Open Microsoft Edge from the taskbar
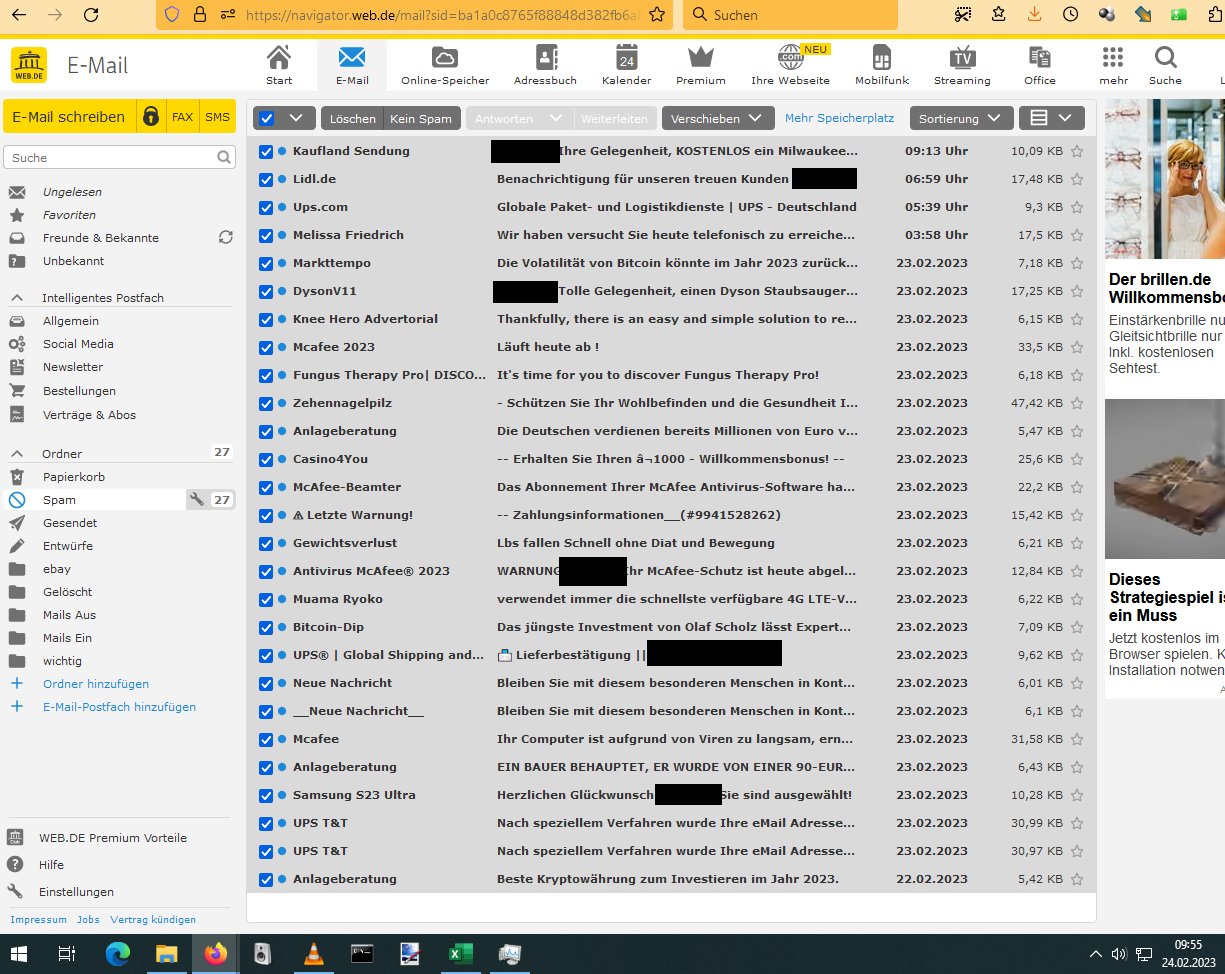This screenshot has height=974, width=1225. tap(117, 954)
